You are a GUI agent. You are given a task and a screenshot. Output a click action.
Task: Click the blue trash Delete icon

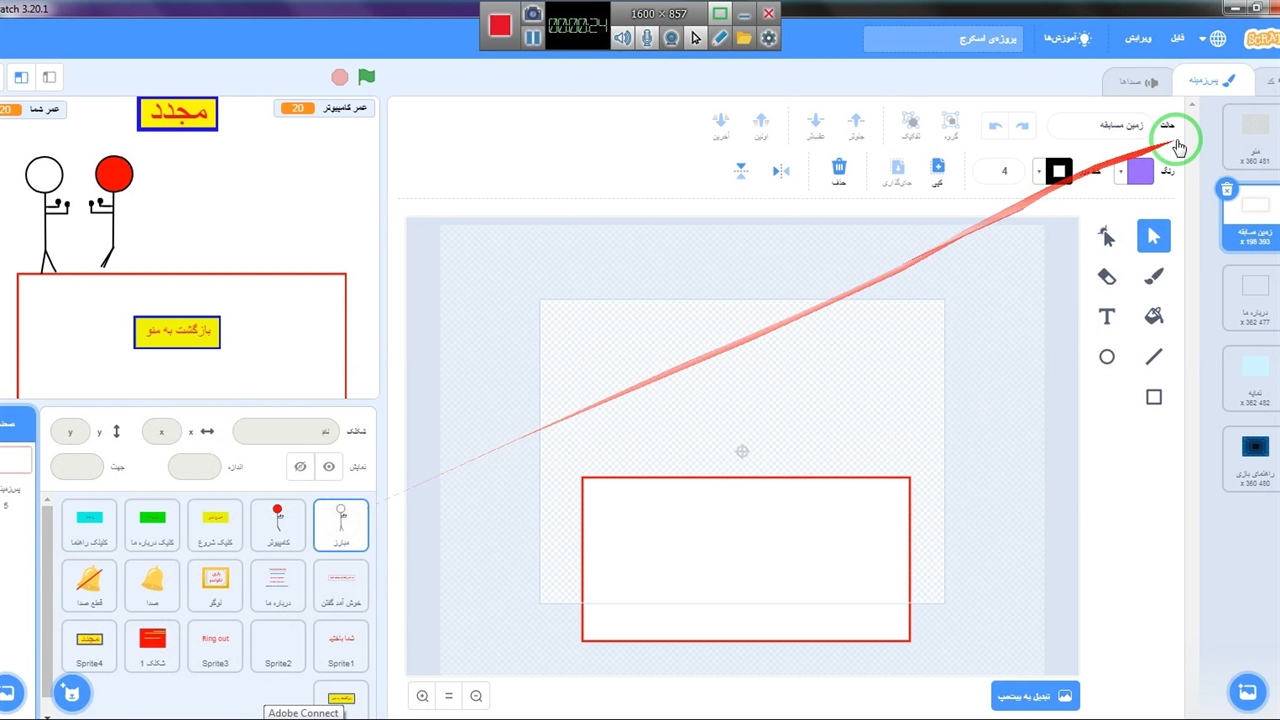tap(838, 168)
